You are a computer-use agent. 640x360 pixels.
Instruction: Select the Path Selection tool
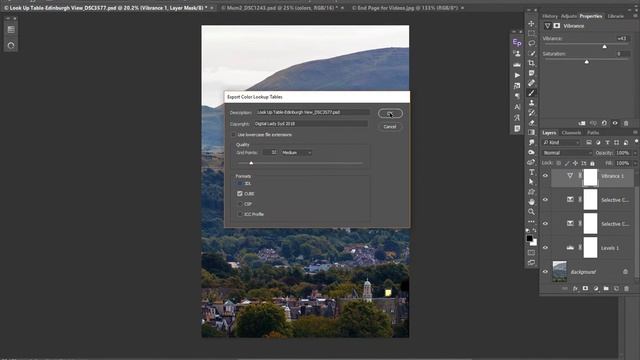531,182
